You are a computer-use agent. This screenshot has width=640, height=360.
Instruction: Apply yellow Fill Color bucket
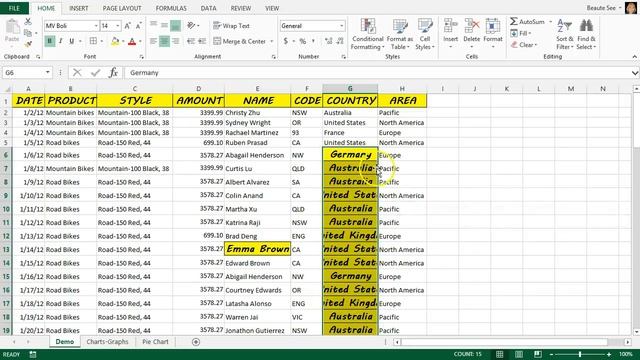tap(115, 41)
